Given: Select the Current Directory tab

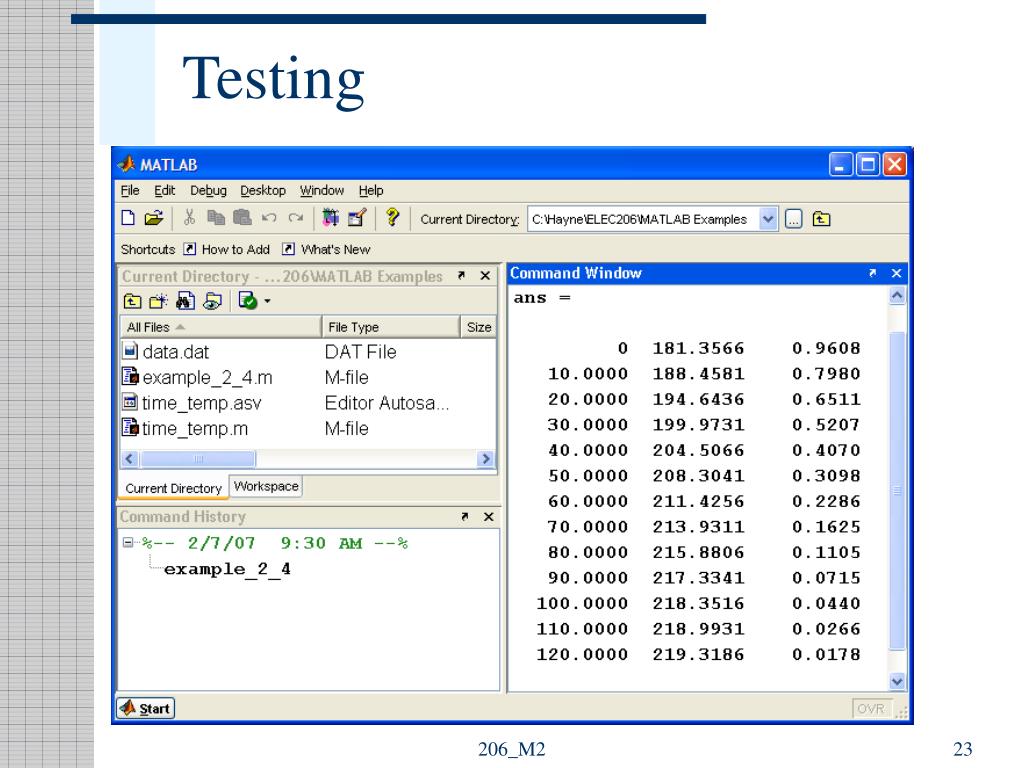Looking at the screenshot, I should [x=174, y=488].
